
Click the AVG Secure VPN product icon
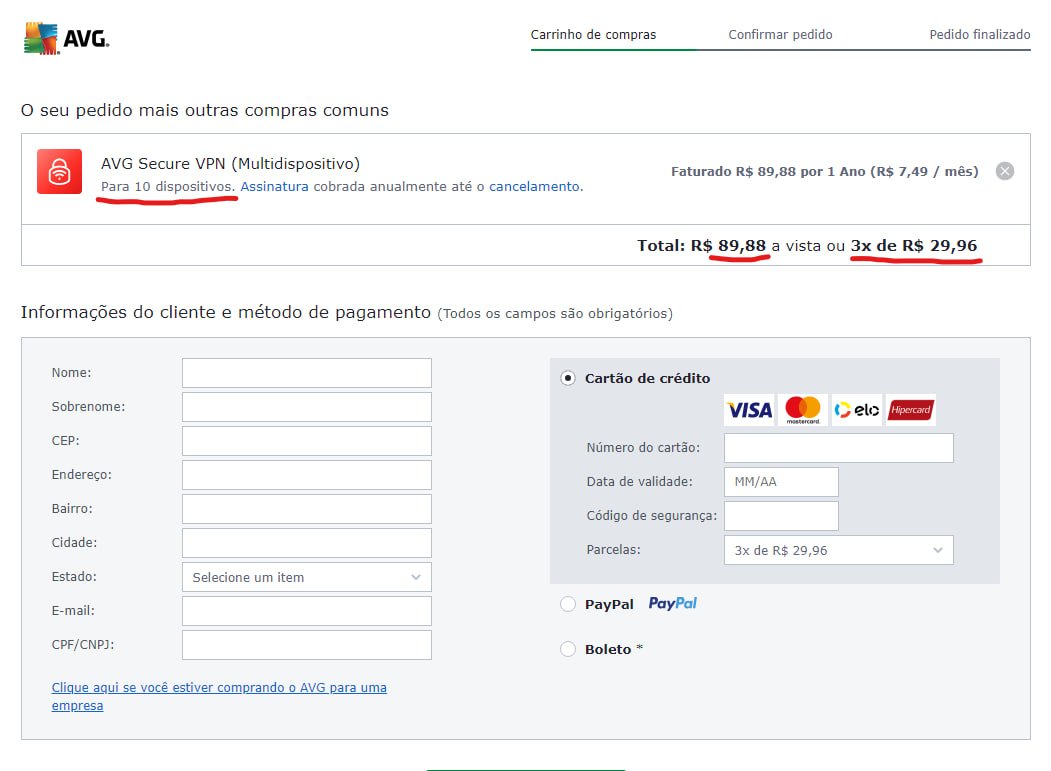click(x=60, y=172)
